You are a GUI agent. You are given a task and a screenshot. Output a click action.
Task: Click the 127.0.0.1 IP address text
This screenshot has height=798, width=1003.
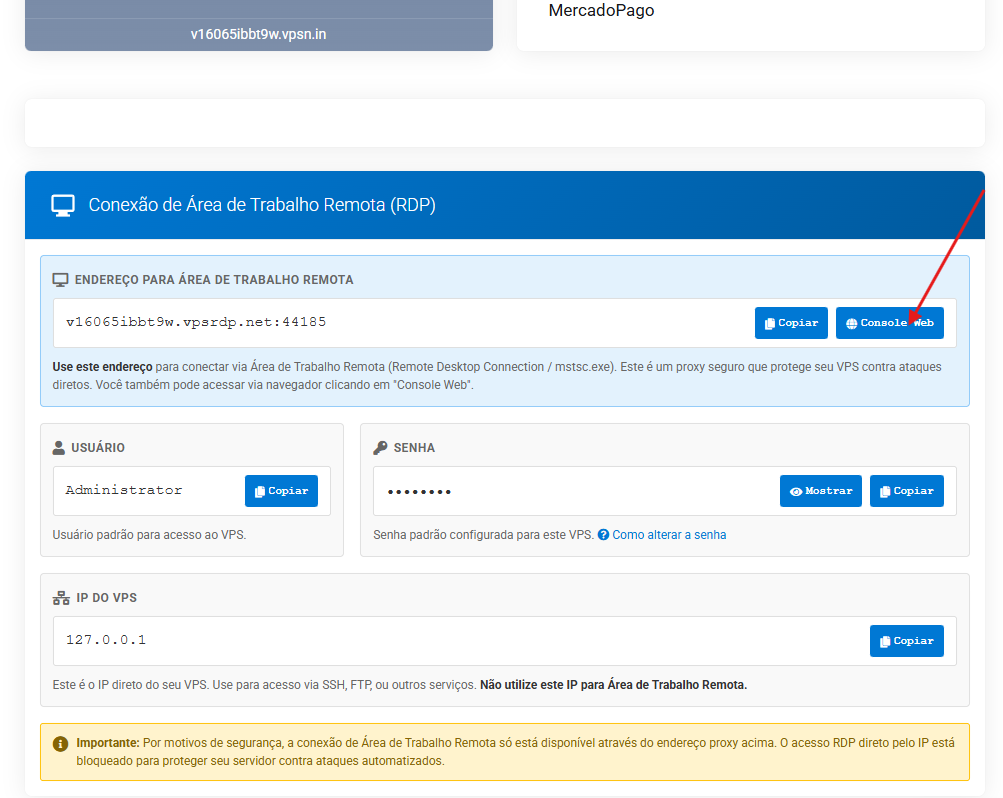[106, 640]
